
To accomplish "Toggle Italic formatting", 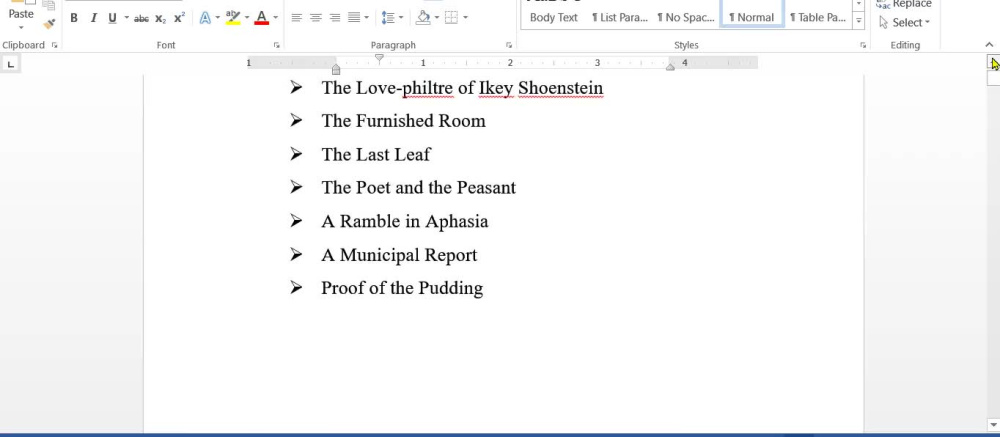I will [94, 18].
